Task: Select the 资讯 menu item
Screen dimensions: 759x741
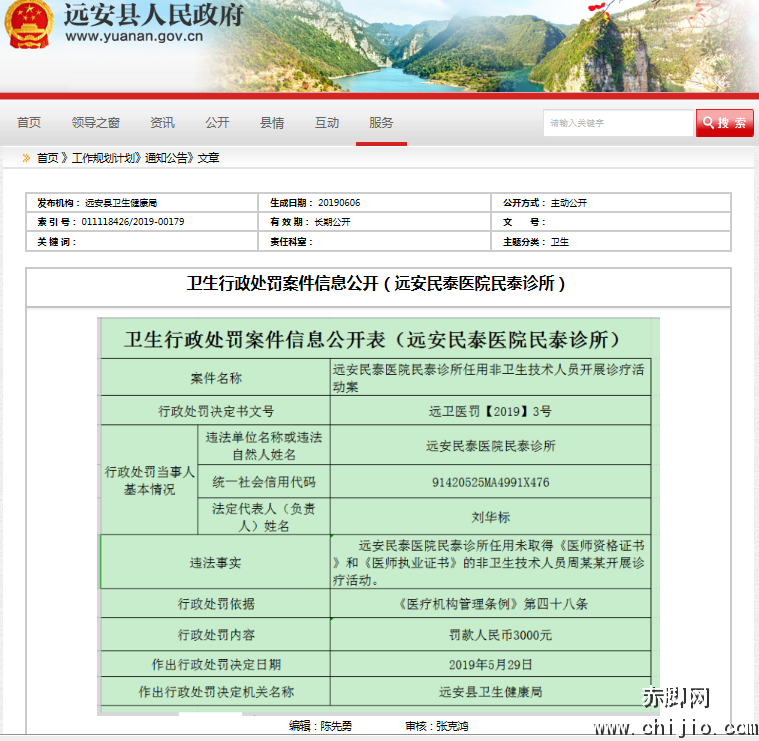Action: pos(162,123)
